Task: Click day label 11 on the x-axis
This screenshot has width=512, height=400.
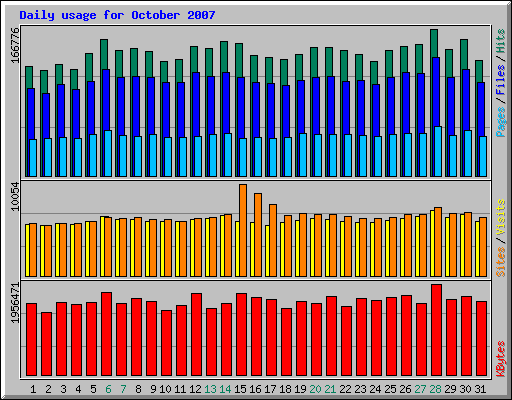Action: click(180, 389)
